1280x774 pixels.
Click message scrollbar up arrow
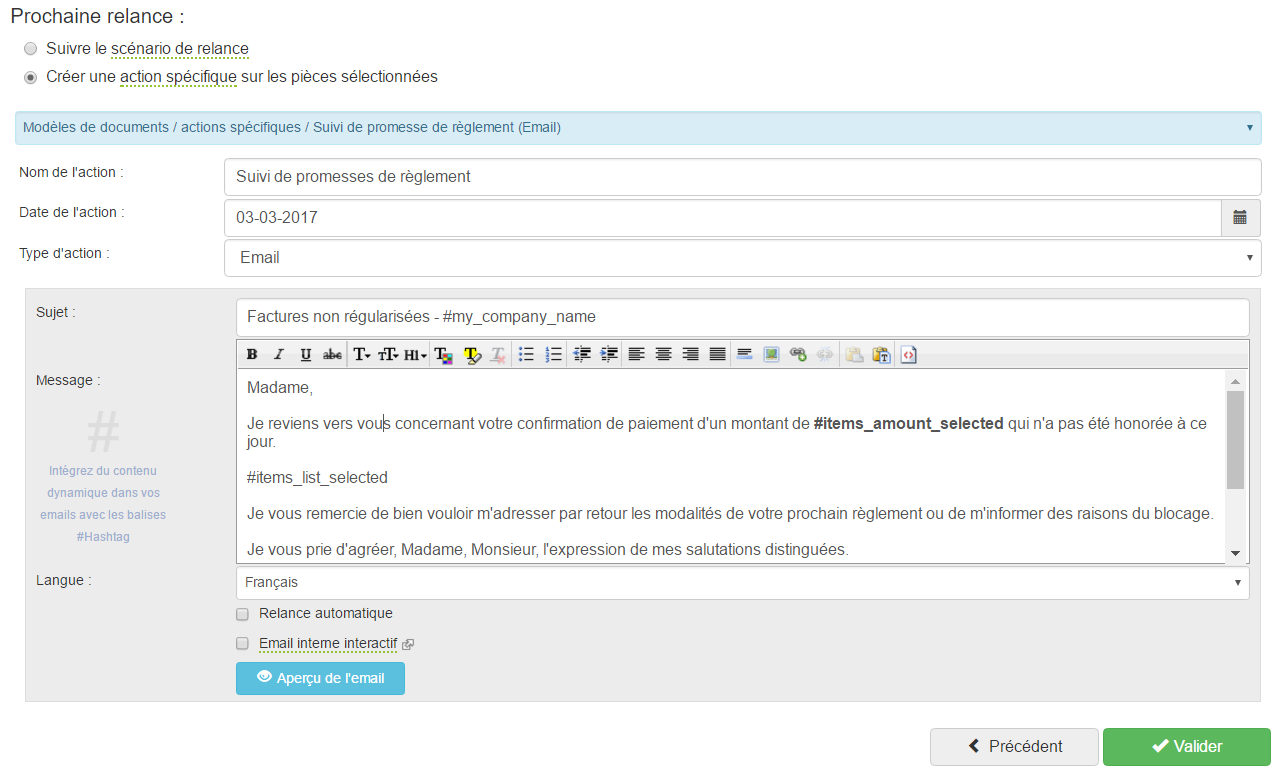point(1235,381)
